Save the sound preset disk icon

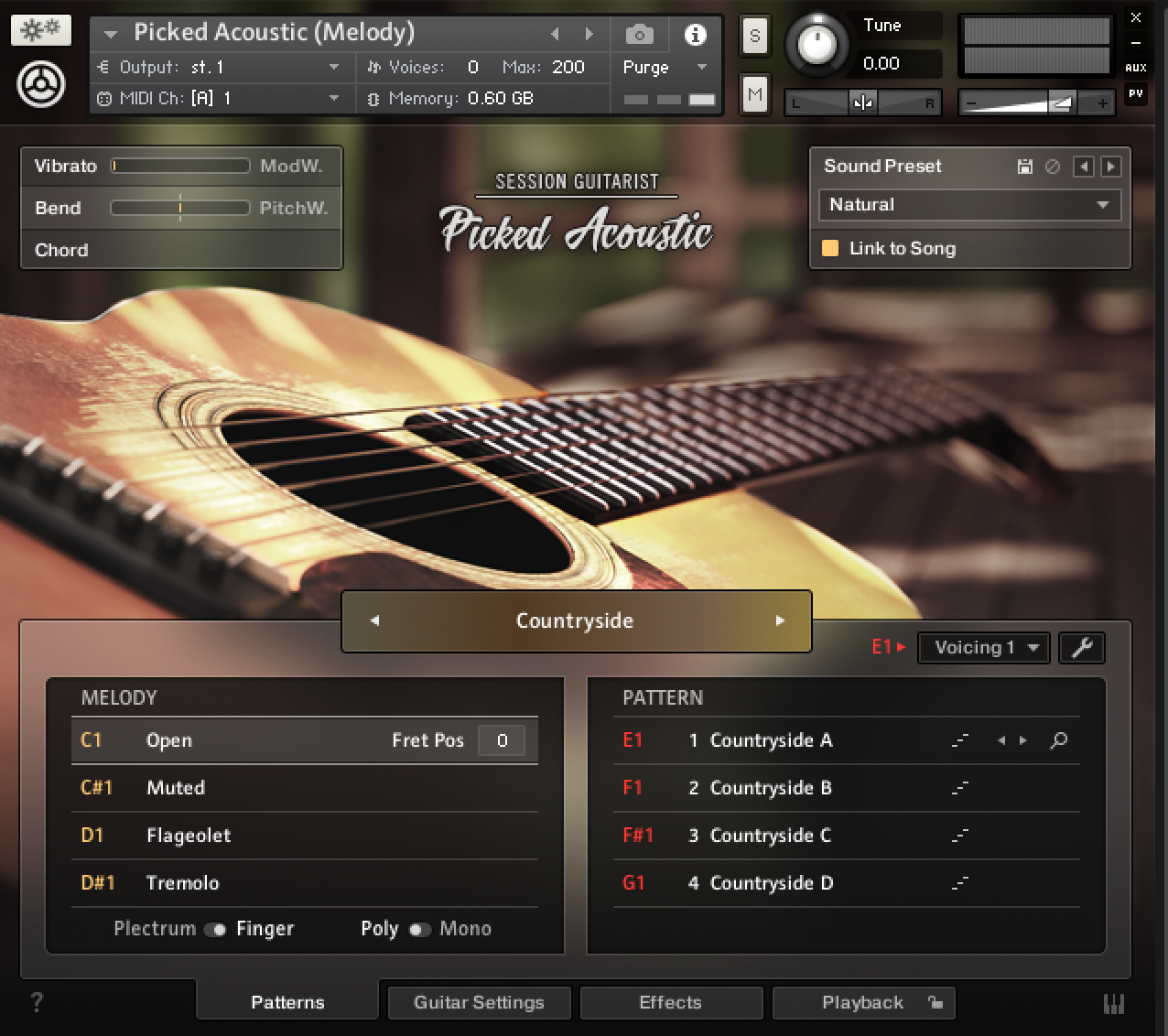[1025, 167]
